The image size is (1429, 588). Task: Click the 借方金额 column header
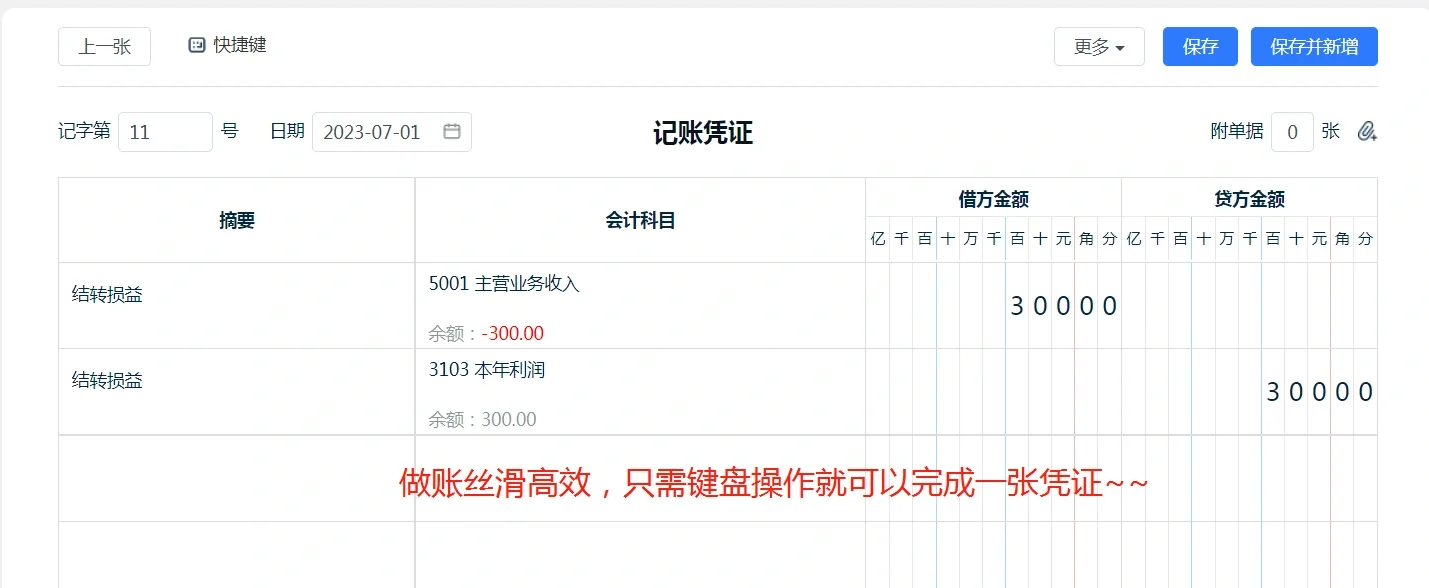point(992,198)
